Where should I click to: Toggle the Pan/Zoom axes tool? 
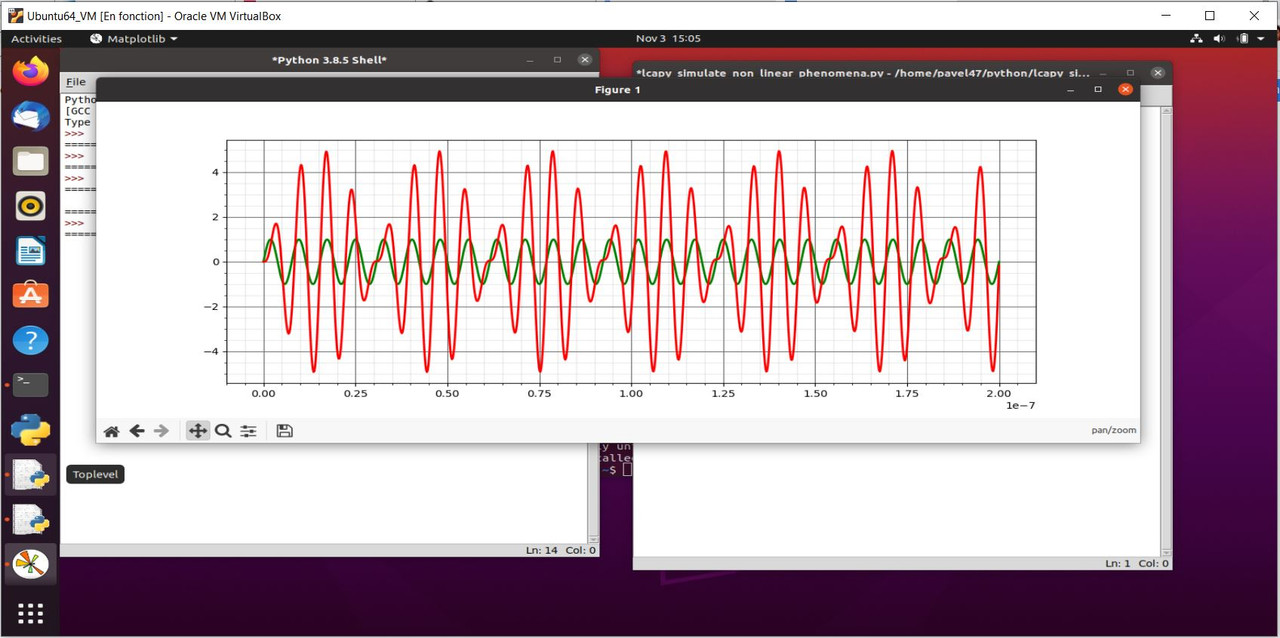[x=198, y=431]
